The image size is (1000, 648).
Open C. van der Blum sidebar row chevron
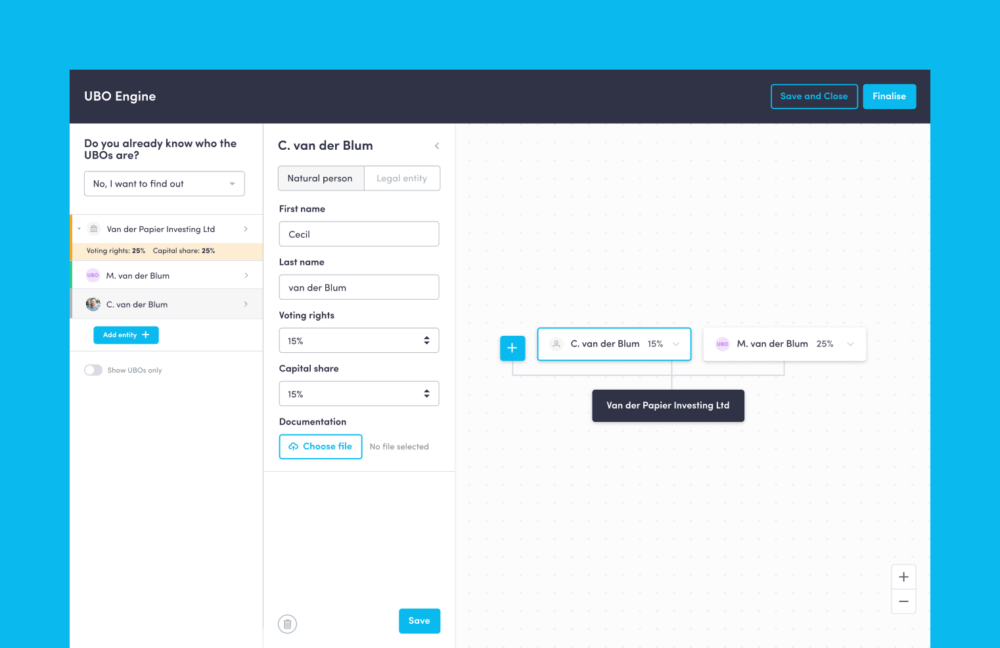coord(246,304)
